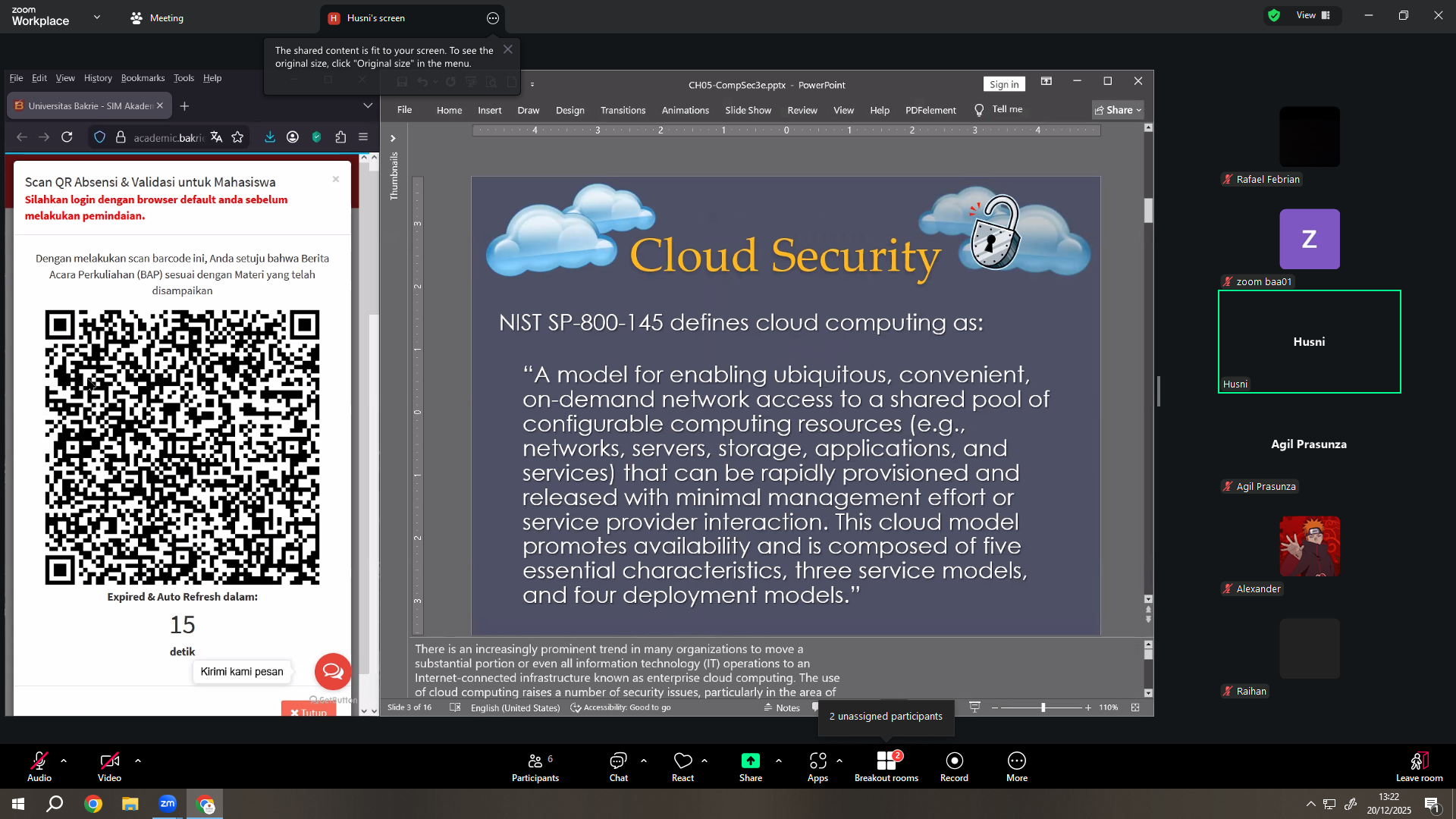Click the zoom out minus button
Image resolution: width=1456 pixels, height=819 pixels.
[995, 708]
